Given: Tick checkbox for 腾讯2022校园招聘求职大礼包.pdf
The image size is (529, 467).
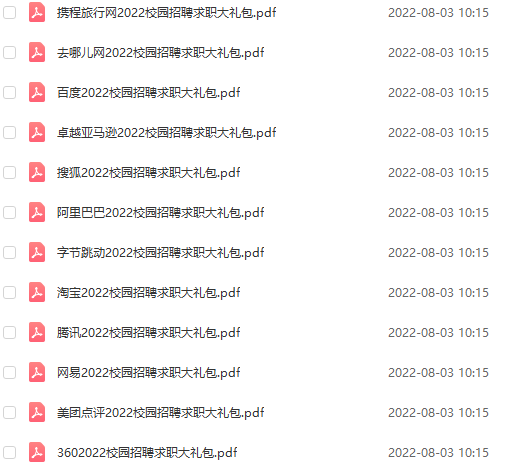Looking at the screenshot, I should (9, 332).
